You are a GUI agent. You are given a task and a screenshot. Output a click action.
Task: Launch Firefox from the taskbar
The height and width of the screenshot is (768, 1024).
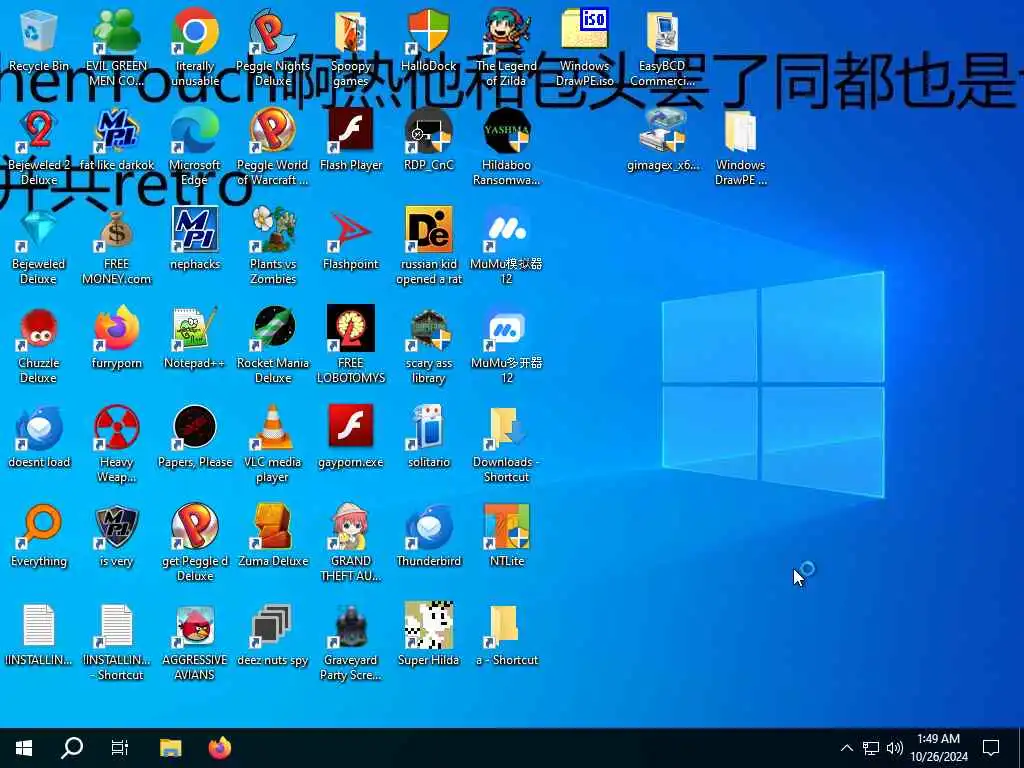(220, 748)
